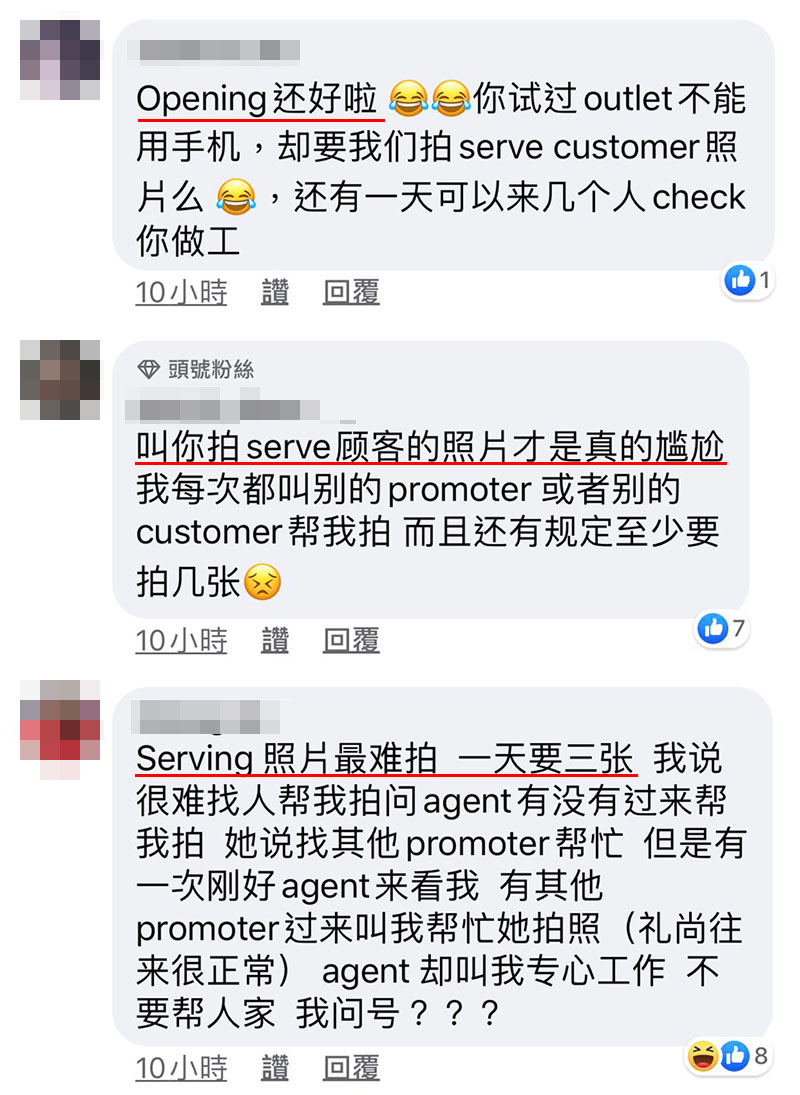The image size is (800, 1095).
Task: Click the blue like icon on last comment
Action: (734, 1056)
